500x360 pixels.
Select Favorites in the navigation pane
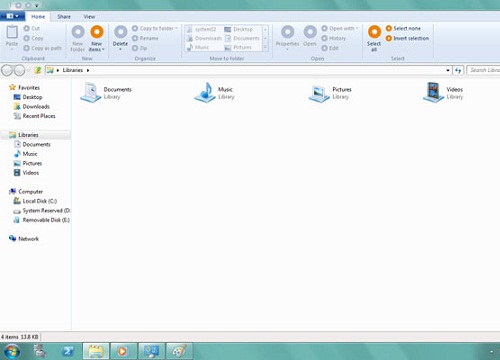click(x=25, y=87)
